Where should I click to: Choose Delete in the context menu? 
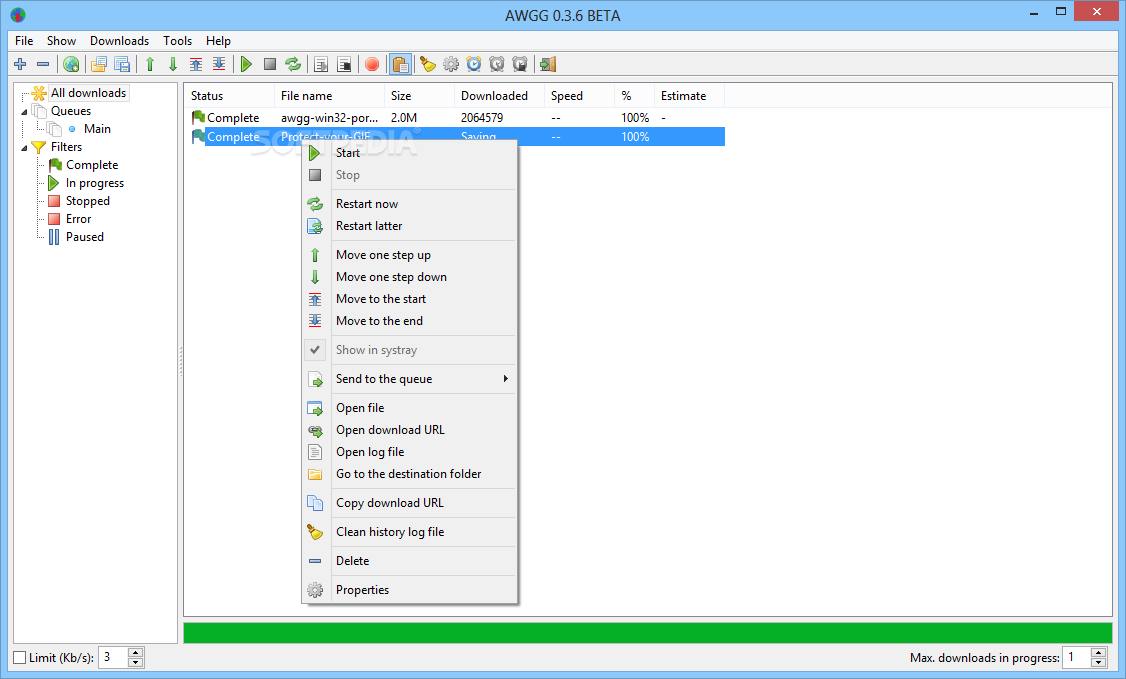409,561
